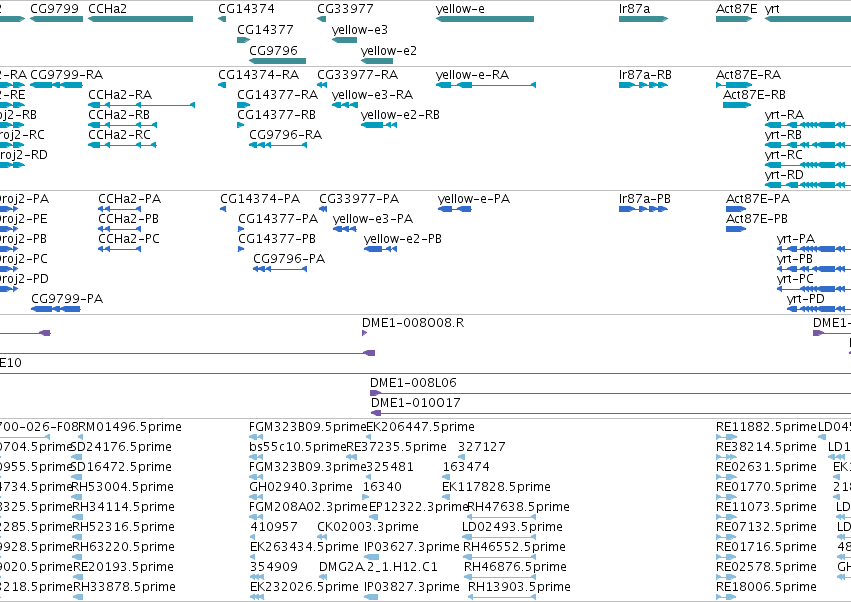Select the yrt gene label
Screen dimensions: 851x602
(x=772, y=9)
